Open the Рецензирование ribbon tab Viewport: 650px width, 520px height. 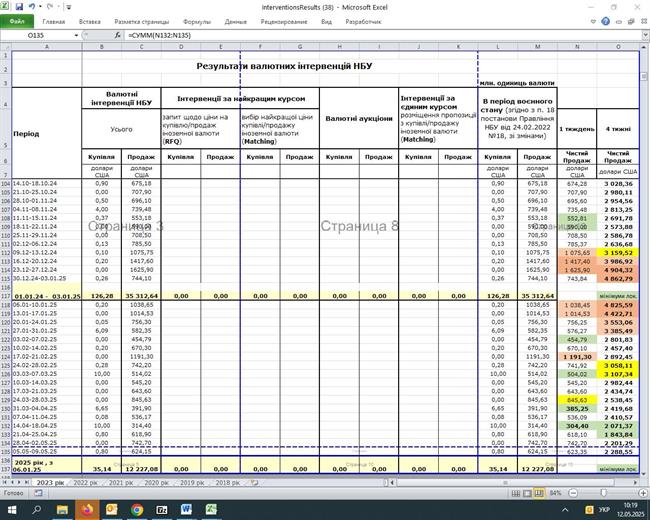[284, 22]
